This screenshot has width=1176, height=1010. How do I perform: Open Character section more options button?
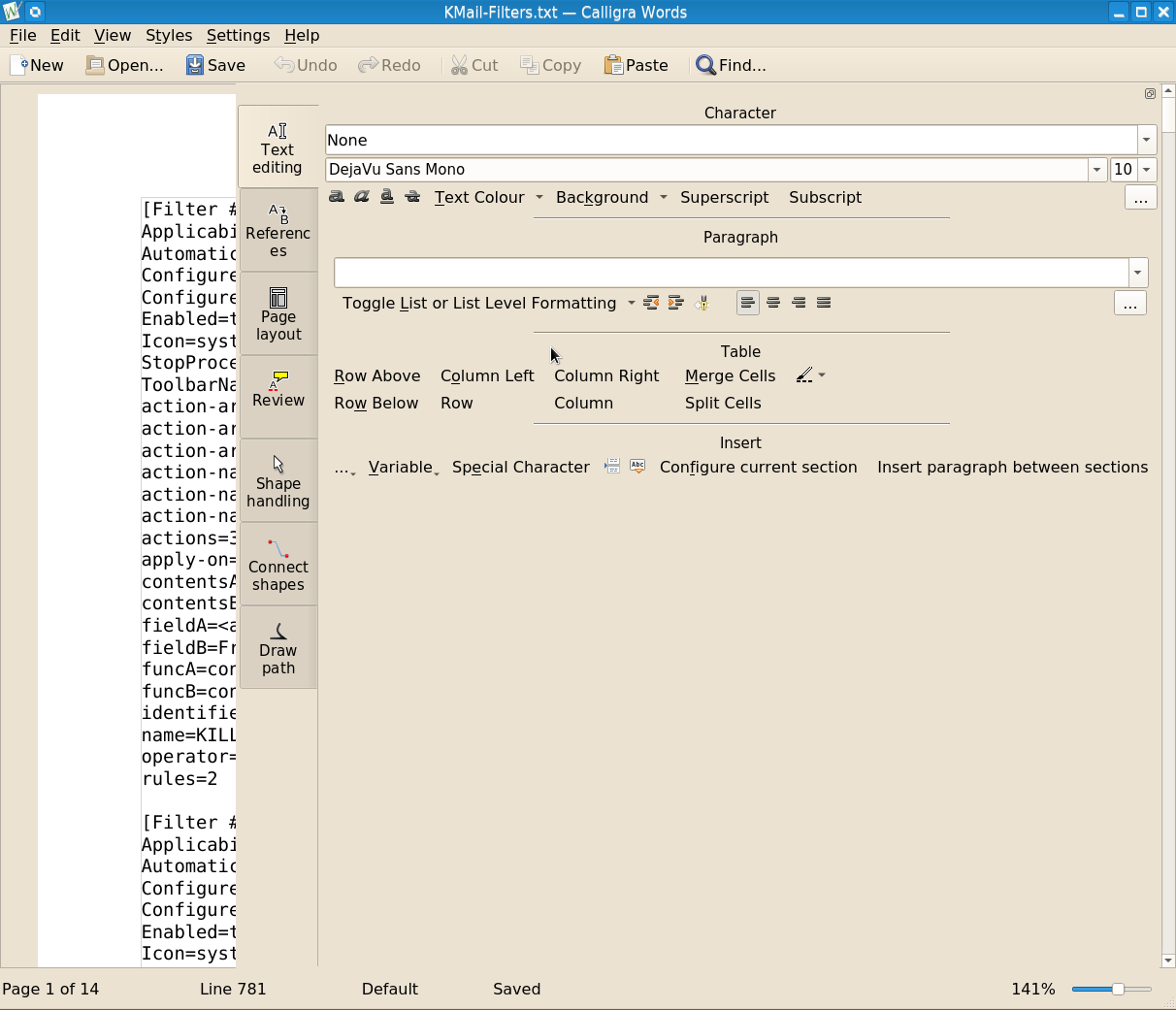1140,197
